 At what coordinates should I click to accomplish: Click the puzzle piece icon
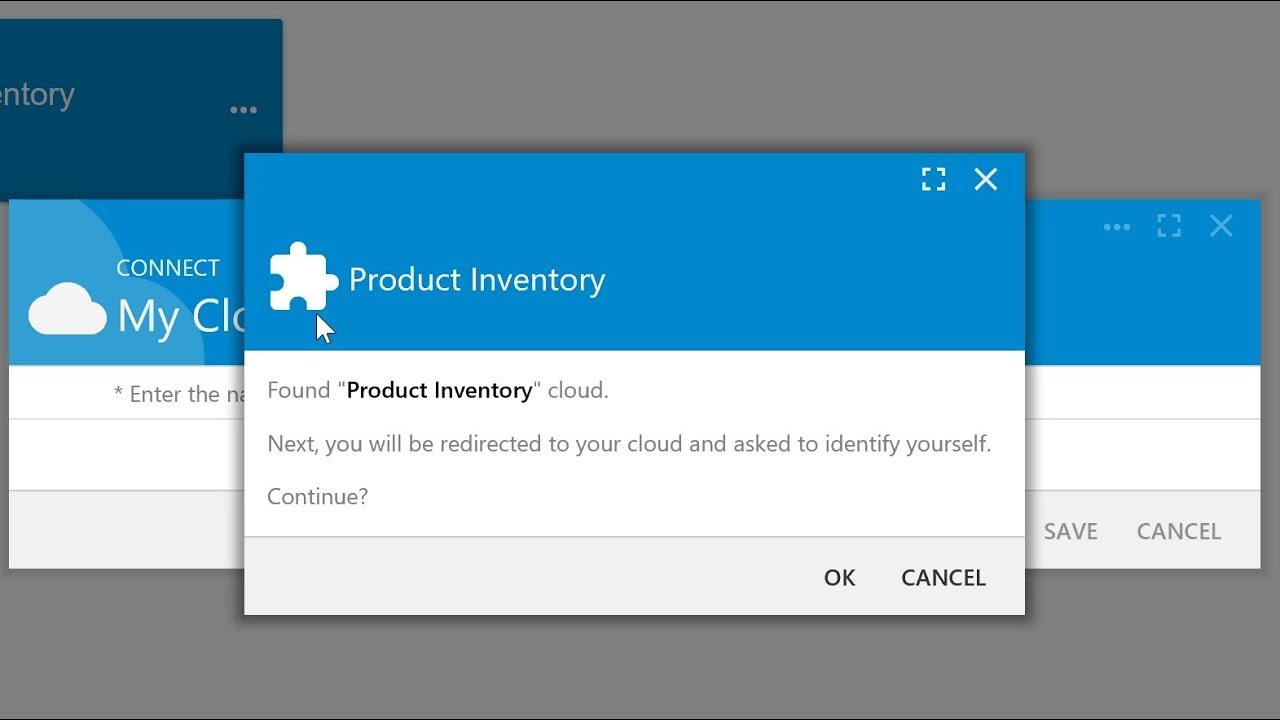(x=304, y=277)
